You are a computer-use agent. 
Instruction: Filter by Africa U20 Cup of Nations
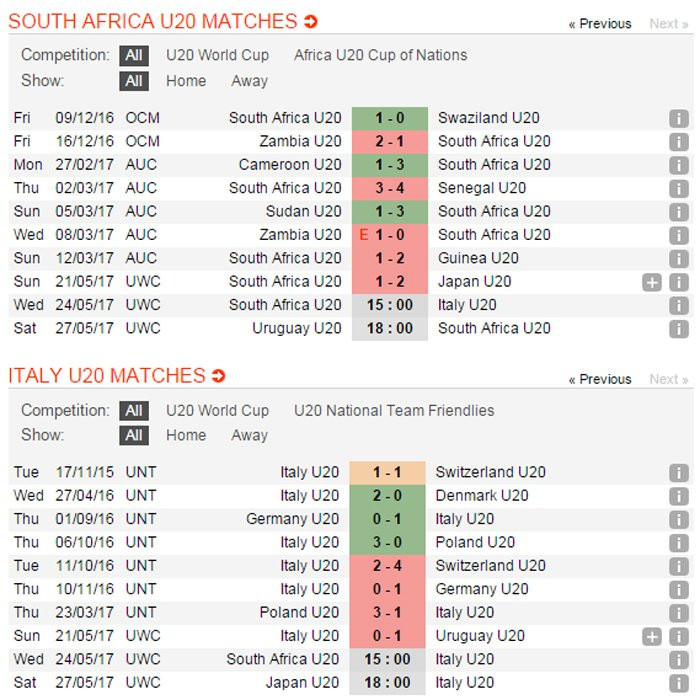(380, 55)
